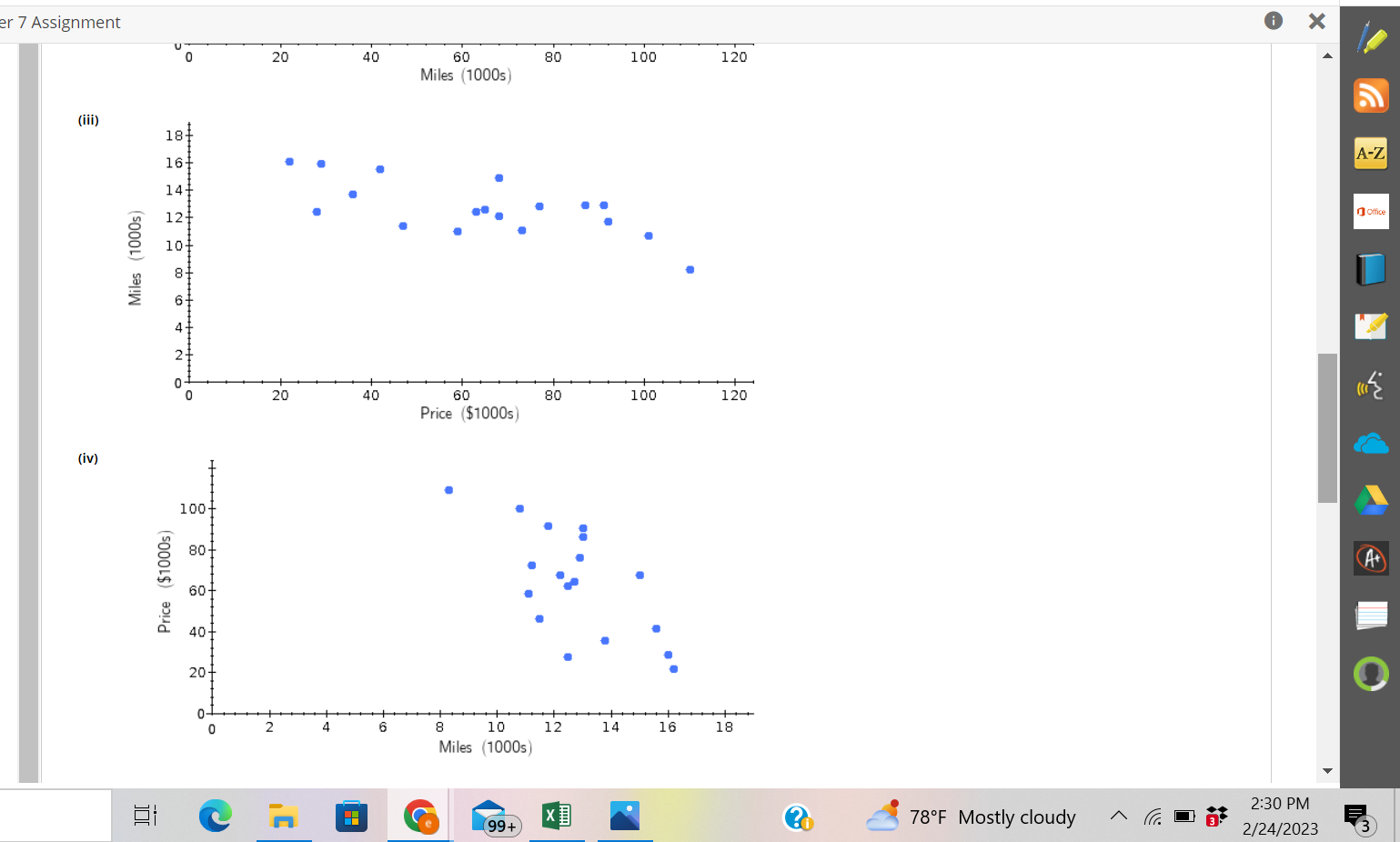Open the pen and highlighter tool

pyautogui.click(x=1371, y=38)
